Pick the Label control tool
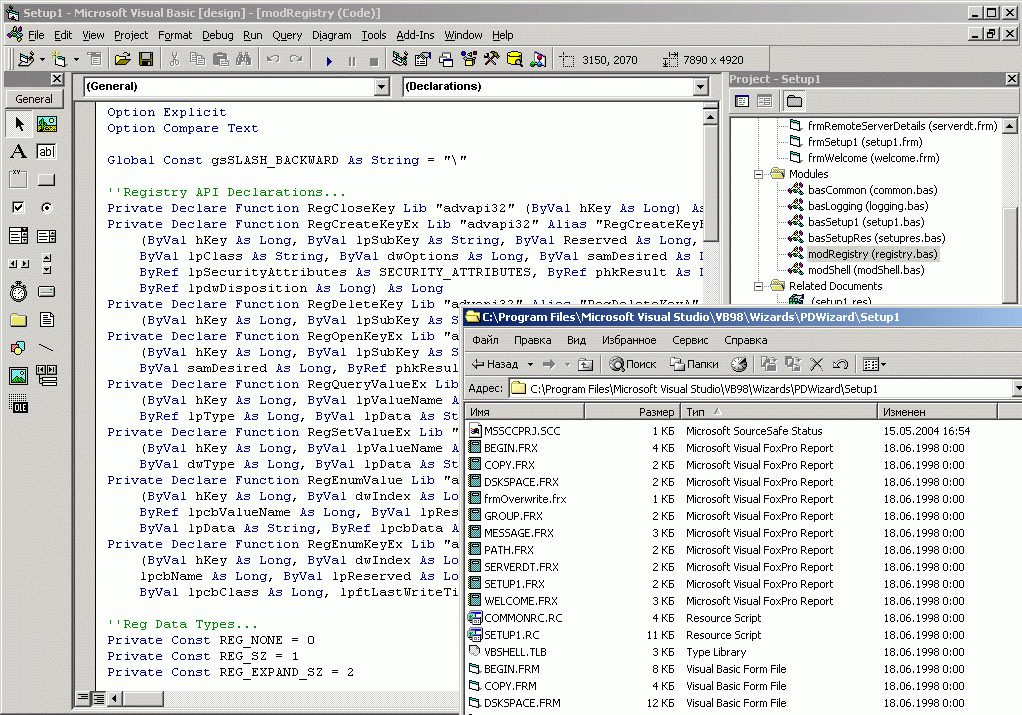This screenshot has height=715, width=1022. tap(18, 152)
